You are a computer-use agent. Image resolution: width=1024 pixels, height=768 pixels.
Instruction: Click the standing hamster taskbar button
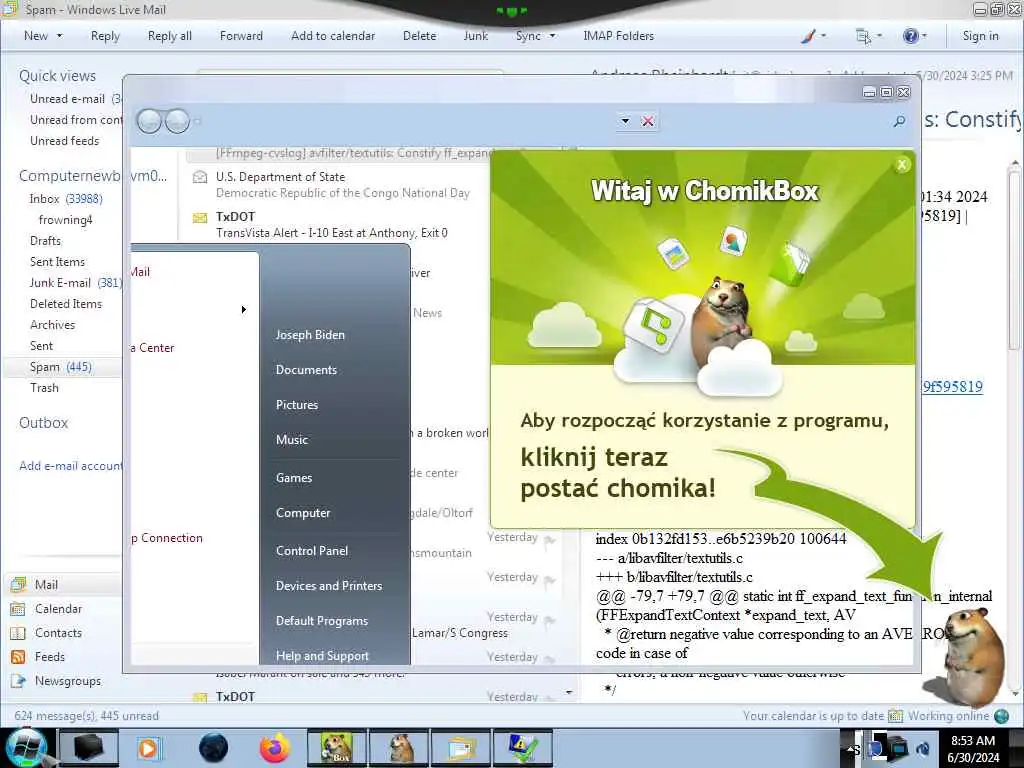(398, 748)
